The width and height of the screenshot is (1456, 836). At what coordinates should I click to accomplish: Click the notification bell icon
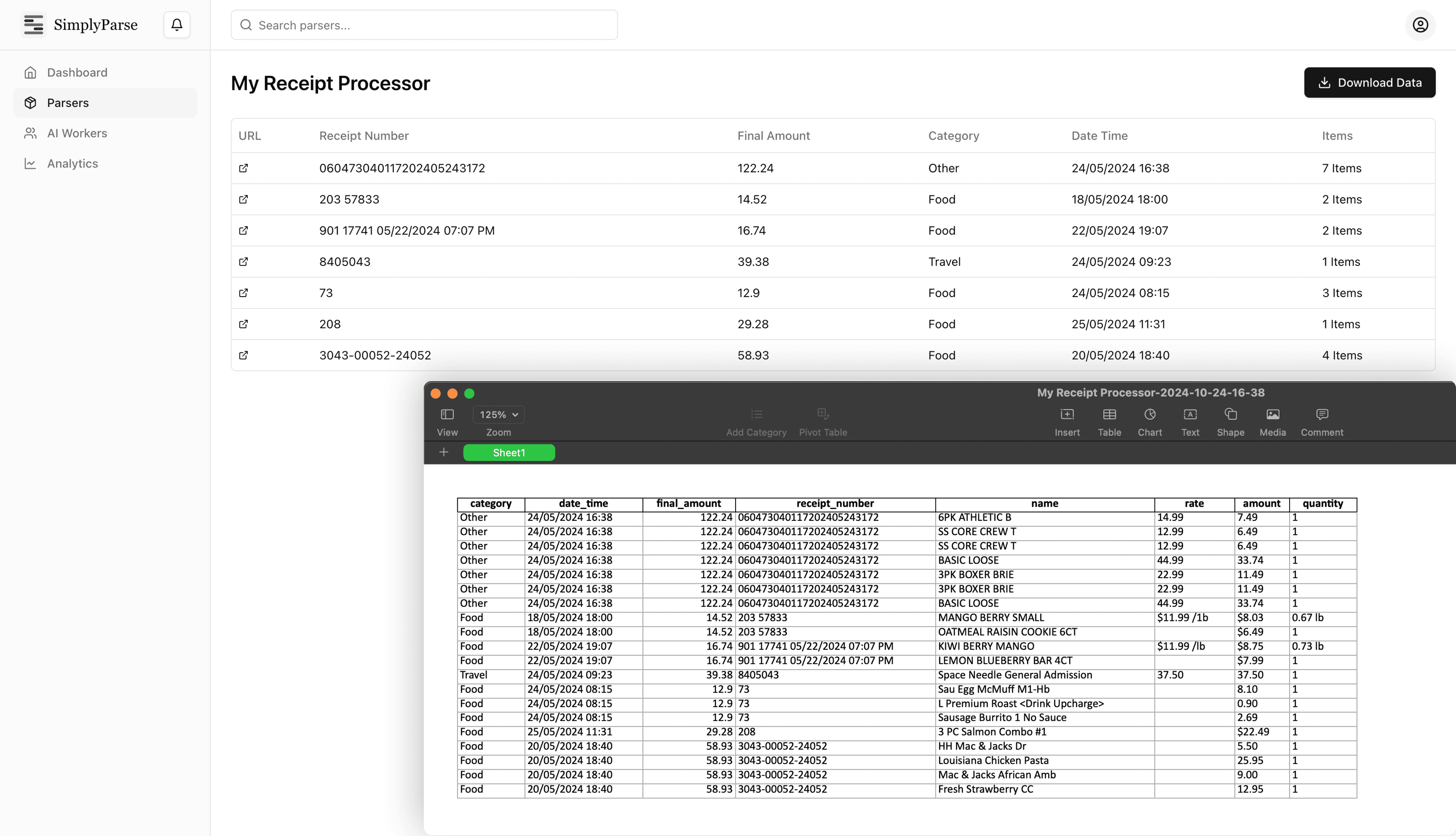click(x=177, y=25)
